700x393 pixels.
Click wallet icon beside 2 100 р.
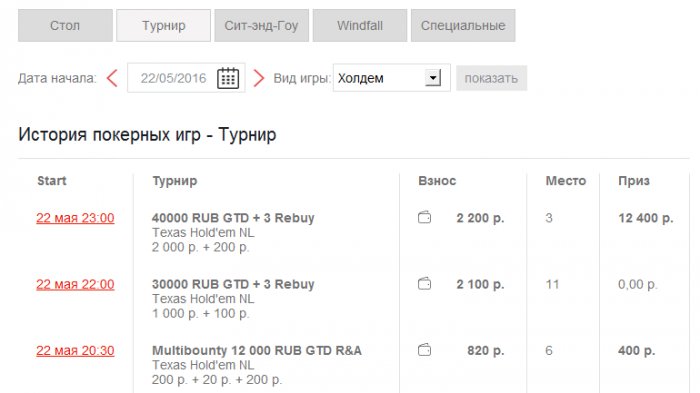pos(425,283)
